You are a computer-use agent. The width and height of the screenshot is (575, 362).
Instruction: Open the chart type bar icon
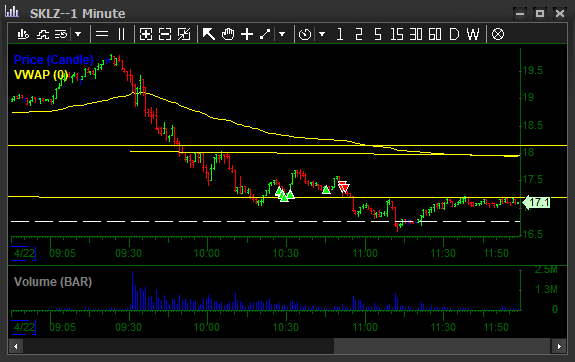click(x=23, y=34)
